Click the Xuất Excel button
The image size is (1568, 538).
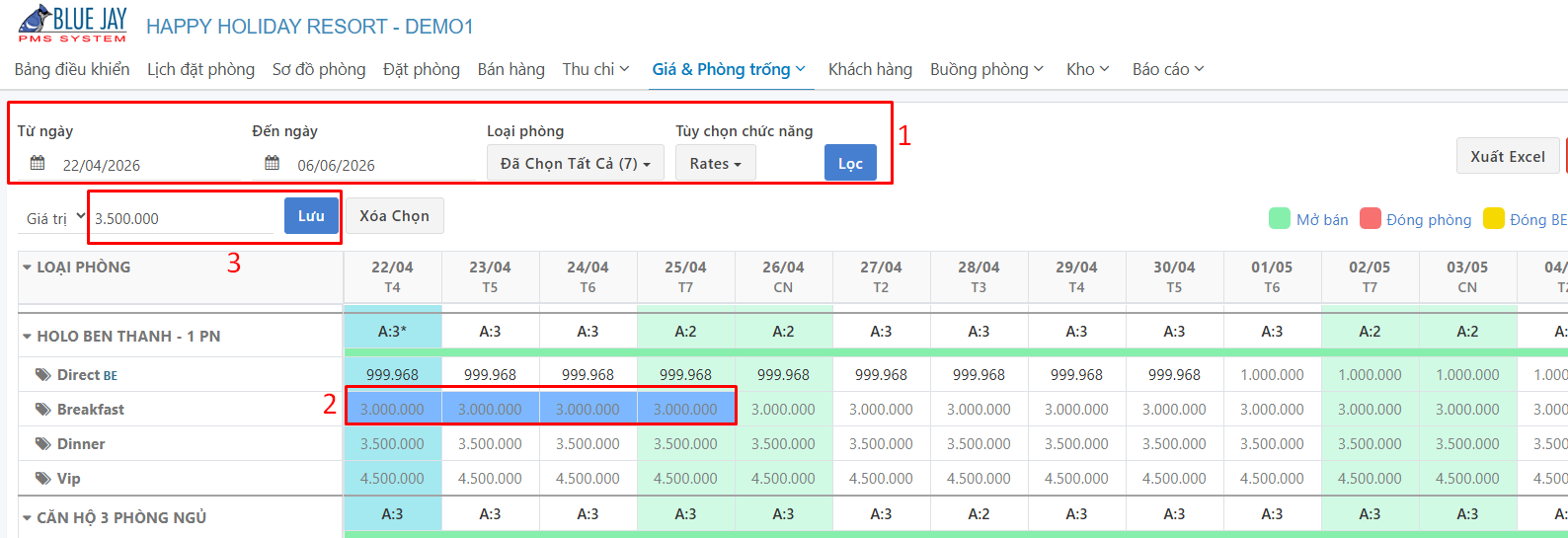pyautogui.click(x=1508, y=156)
